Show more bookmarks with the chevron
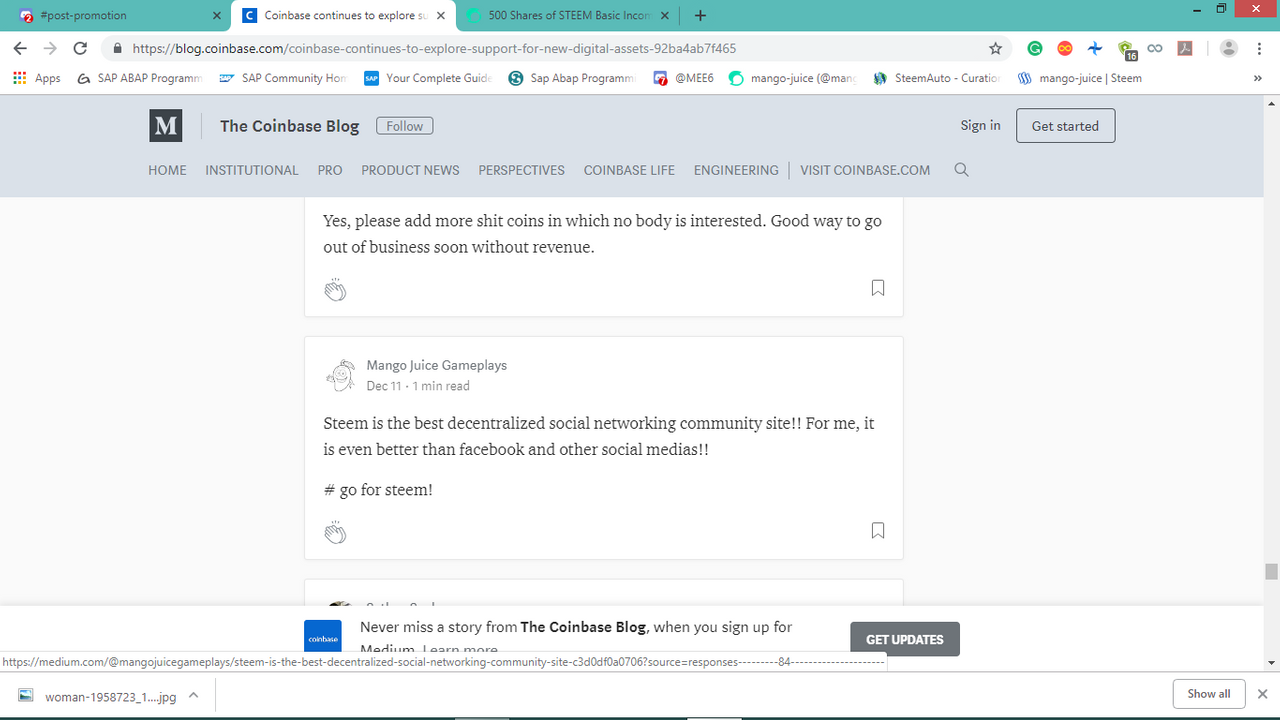Image resolution: width=1280 pixels, height=720 pixels. point(1257,78)
